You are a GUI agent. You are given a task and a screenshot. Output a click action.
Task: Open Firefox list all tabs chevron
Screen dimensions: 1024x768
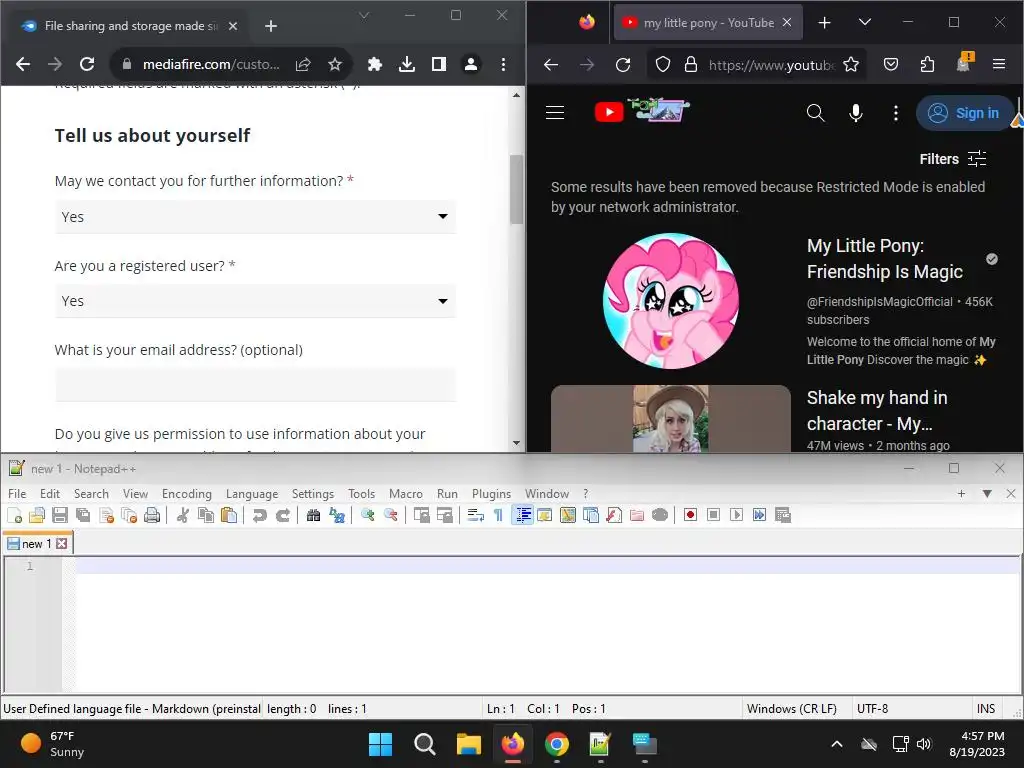[865, 22]
